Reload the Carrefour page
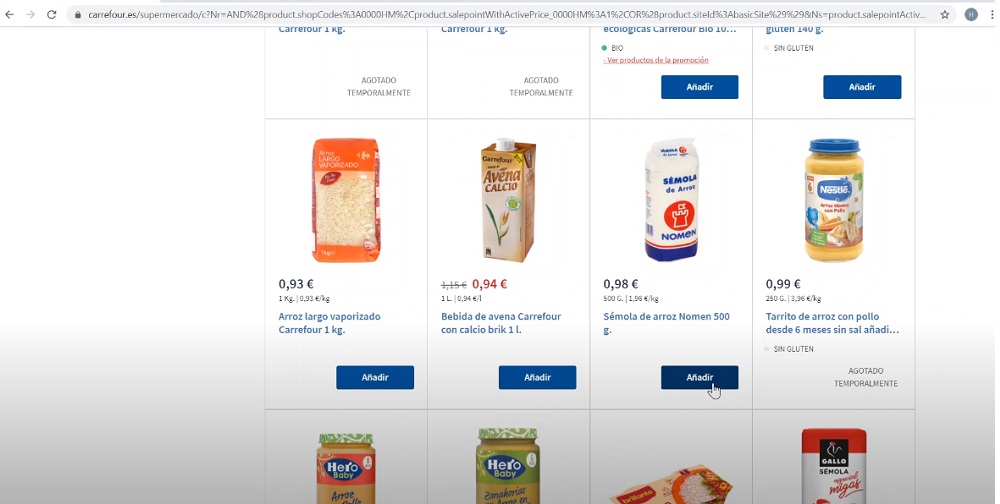Image resolution: width=1000 pixels, height=504 pixels. (52, 15)
